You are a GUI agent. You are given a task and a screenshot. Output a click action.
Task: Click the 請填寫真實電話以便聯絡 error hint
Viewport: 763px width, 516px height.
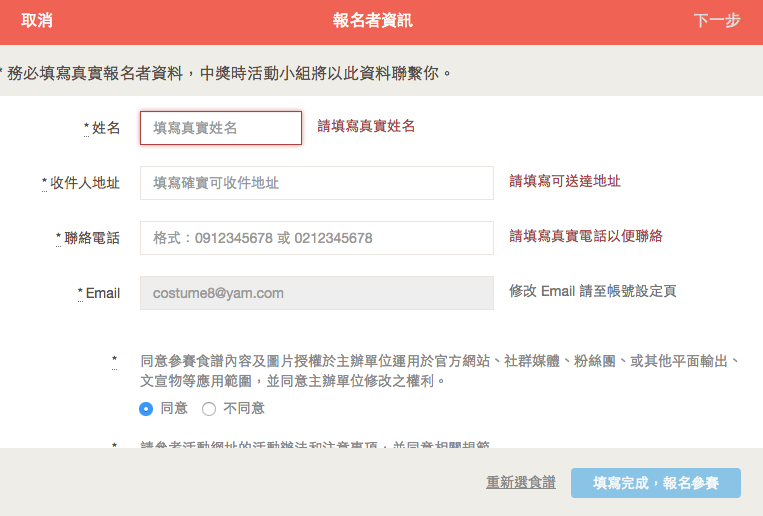585,236
